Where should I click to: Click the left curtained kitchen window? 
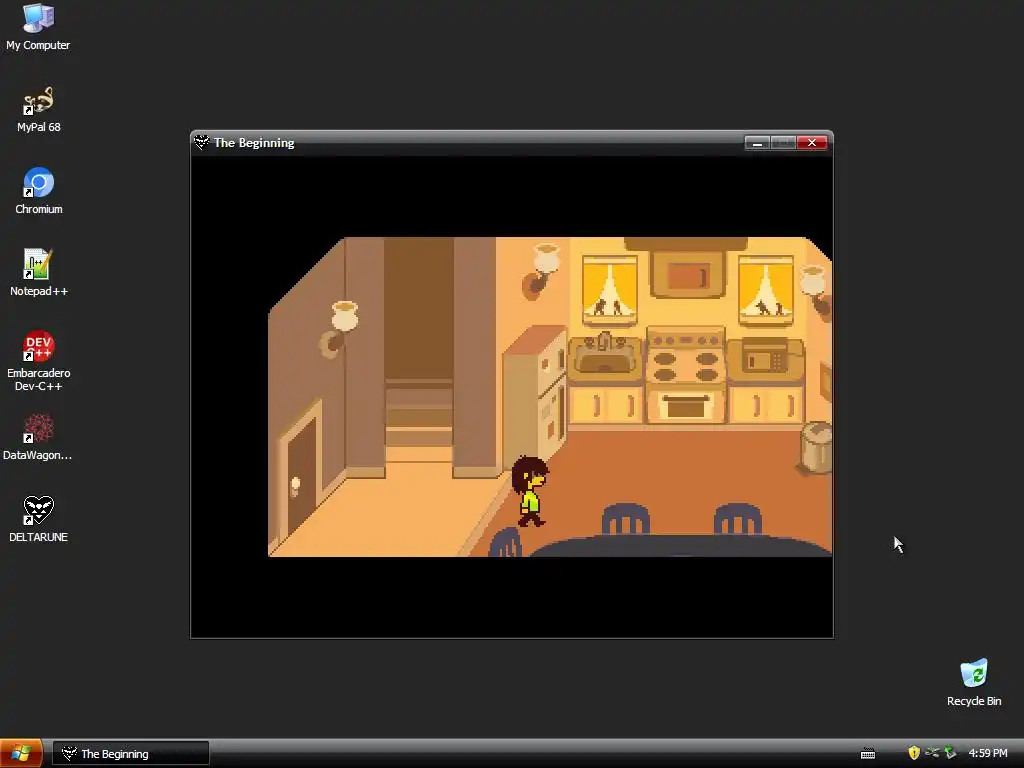click(609, 291)
